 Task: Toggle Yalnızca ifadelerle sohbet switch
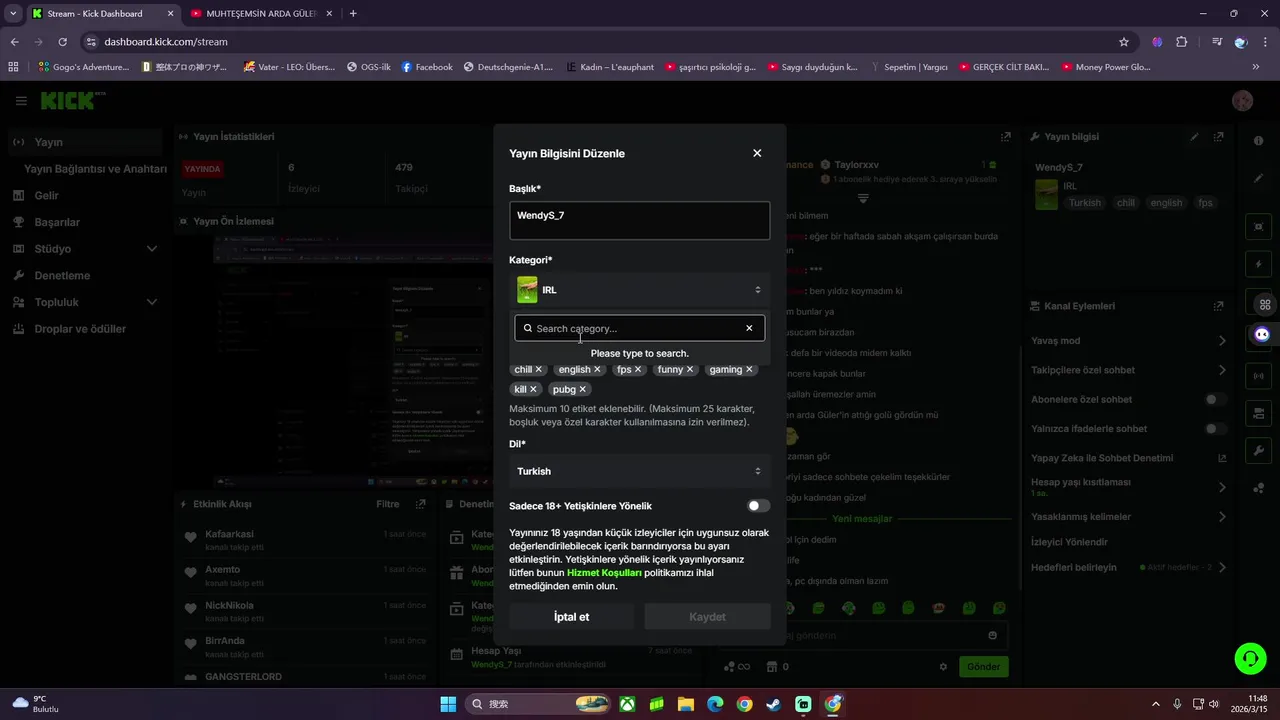[x=1215, y=429]
